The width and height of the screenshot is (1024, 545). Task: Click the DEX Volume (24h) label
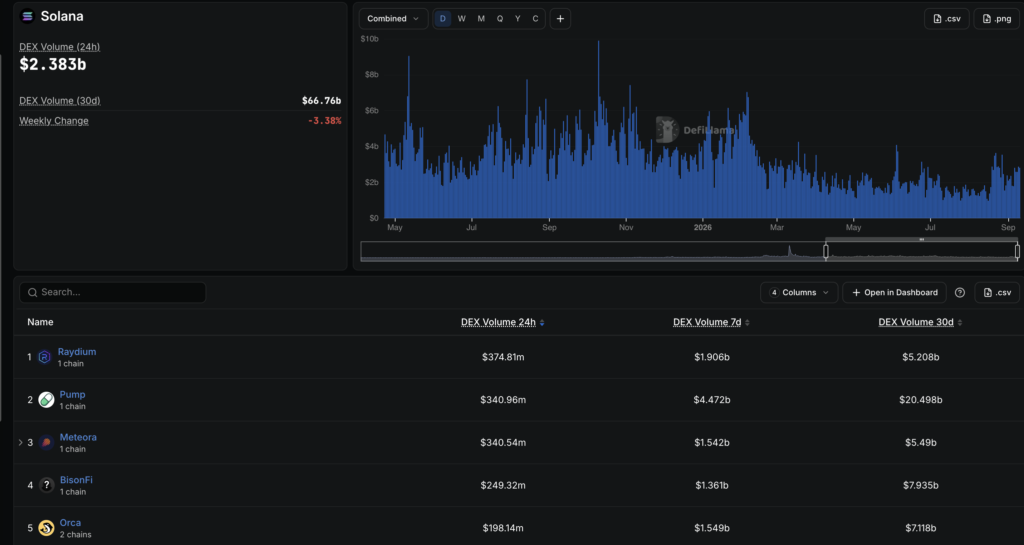[59, 47]
